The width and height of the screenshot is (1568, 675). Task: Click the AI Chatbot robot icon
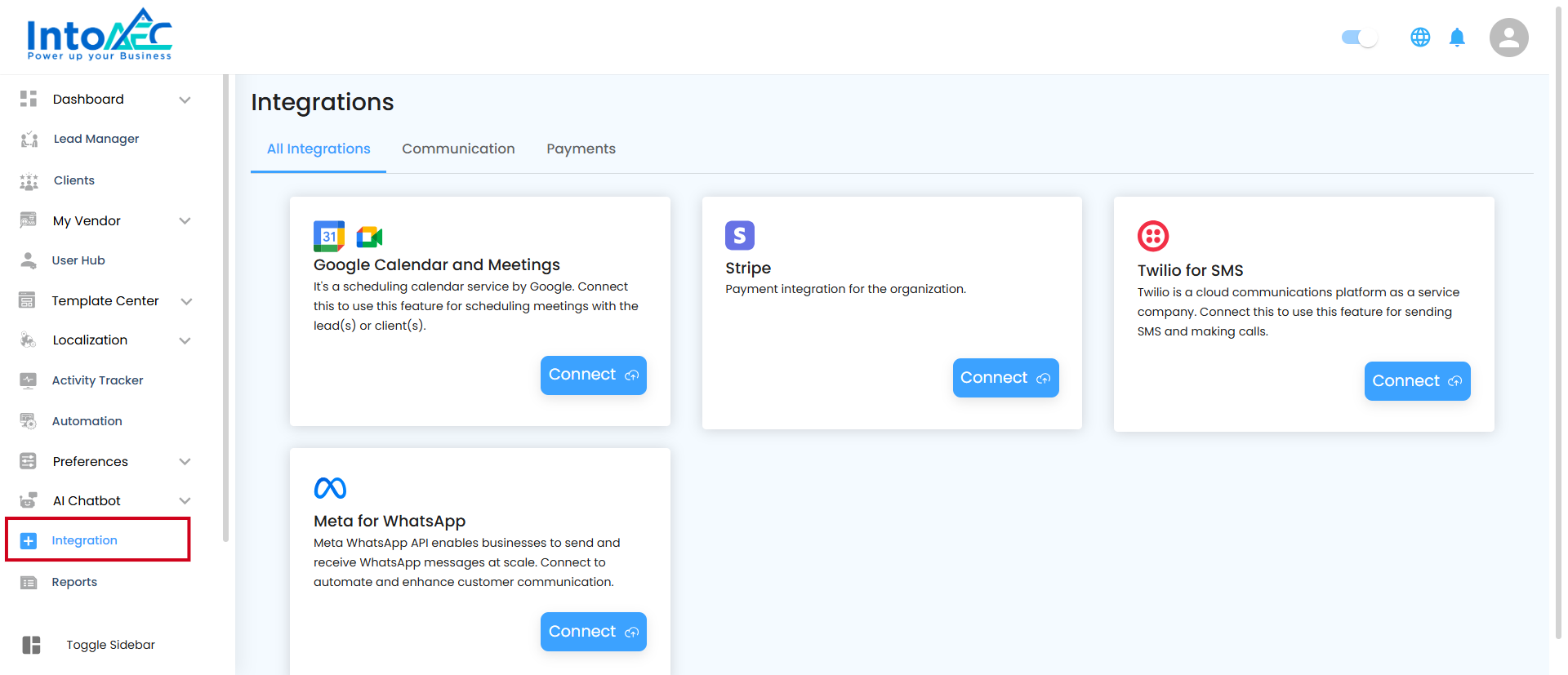(29, 500)
